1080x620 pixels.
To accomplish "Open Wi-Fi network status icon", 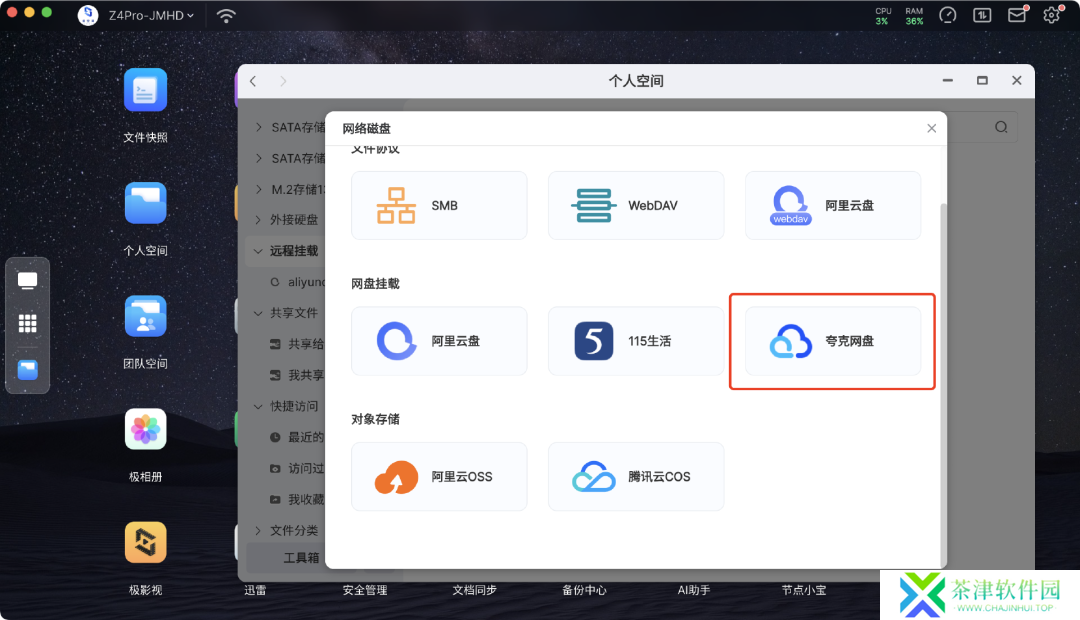I will 226,15.
